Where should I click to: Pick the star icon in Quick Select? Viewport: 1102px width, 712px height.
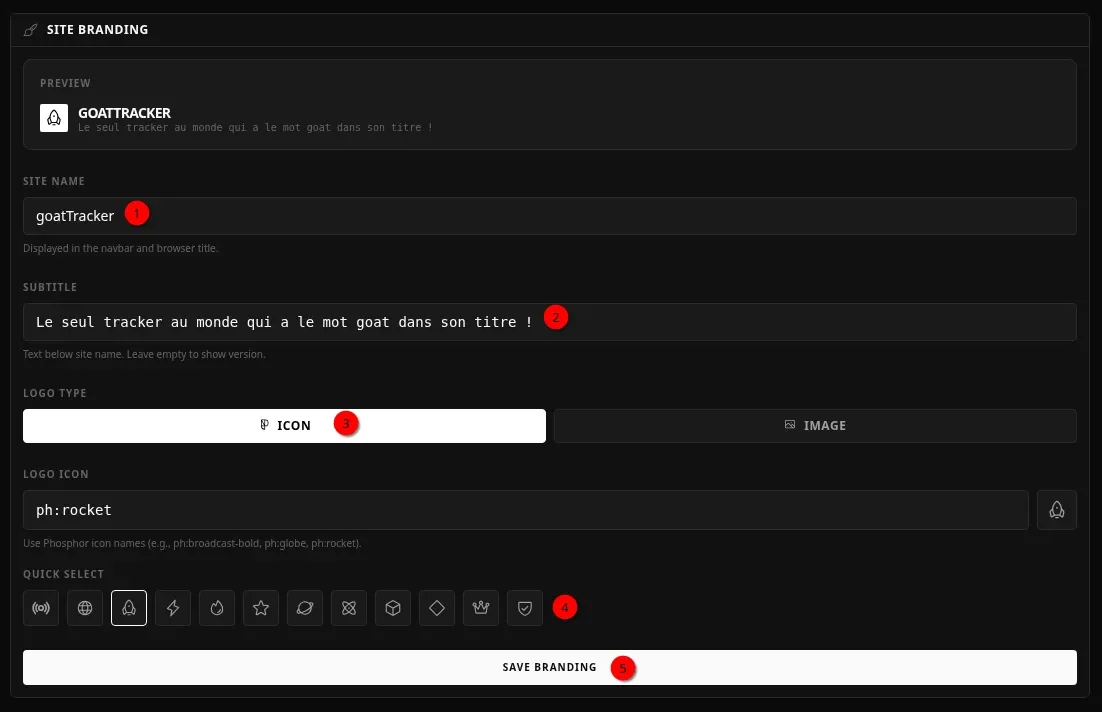pos(261,608)
